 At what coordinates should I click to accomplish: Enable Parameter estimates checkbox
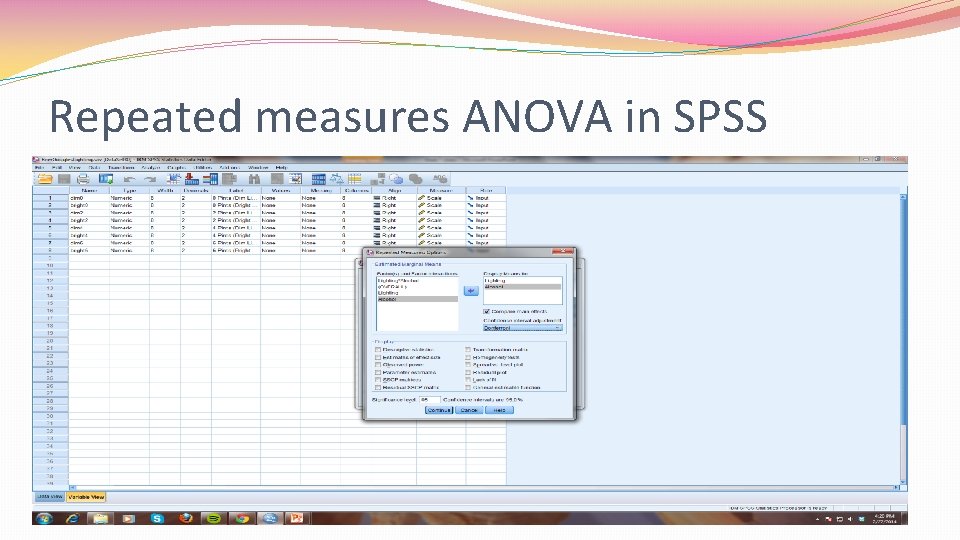(378, 372)
